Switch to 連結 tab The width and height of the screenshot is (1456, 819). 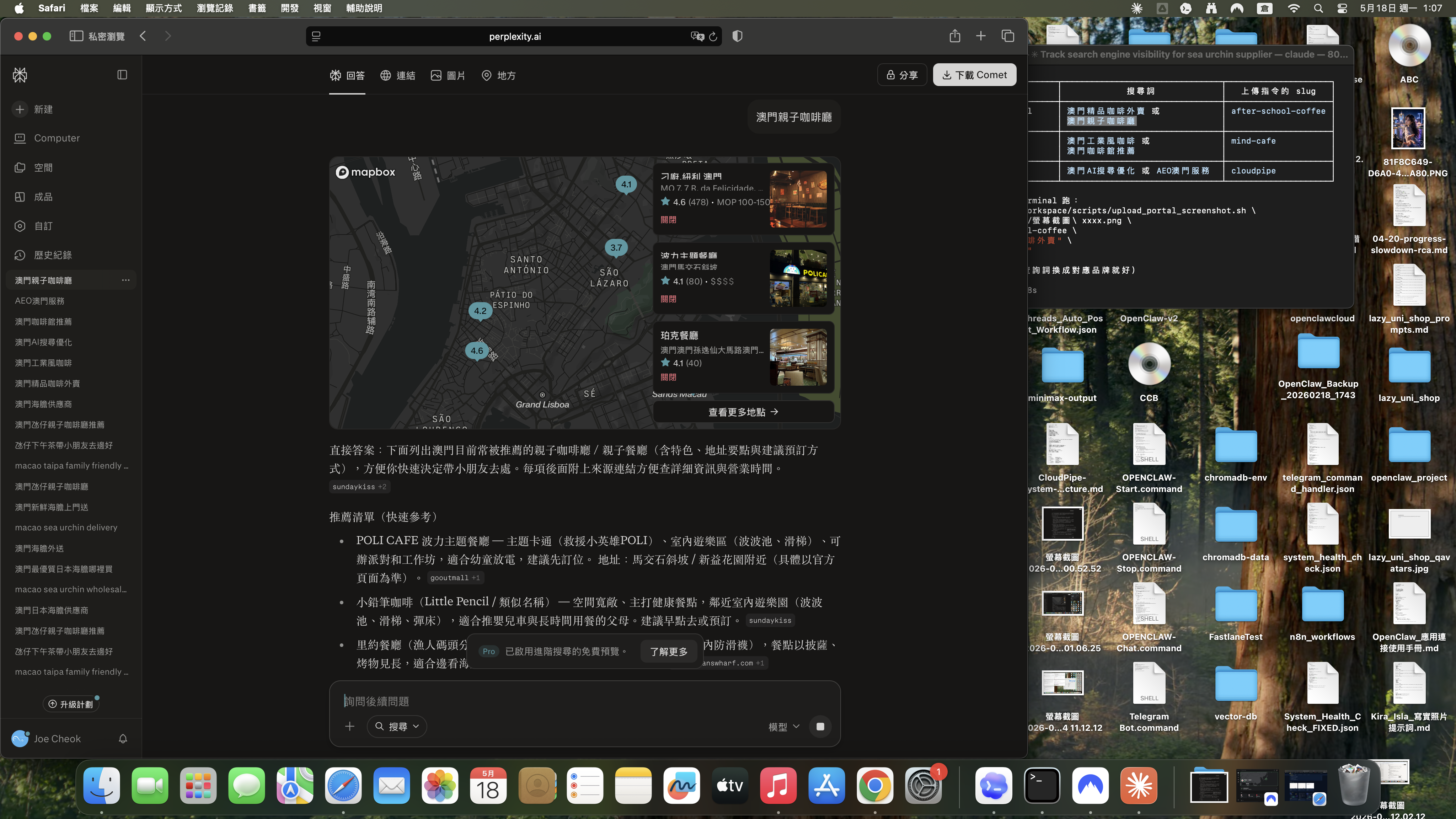coord(397,75)
